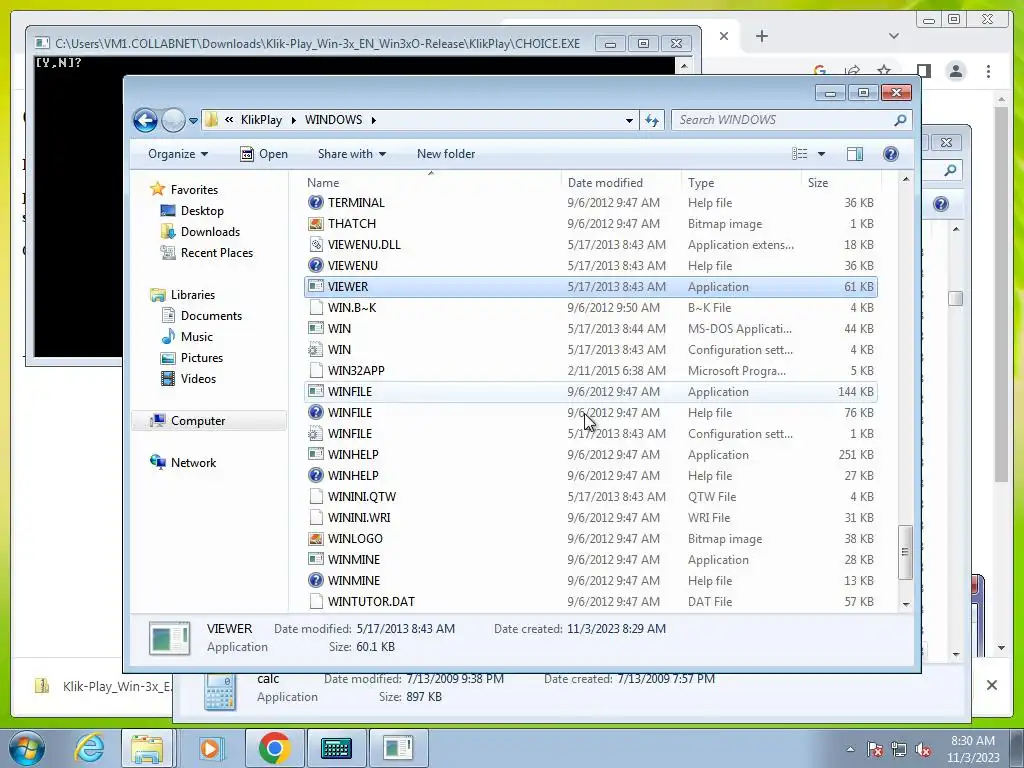The height and width of the screenshot is (768, 1024).
Task: Toggle the preview pane icon
Action: click(x=855, y=154)
